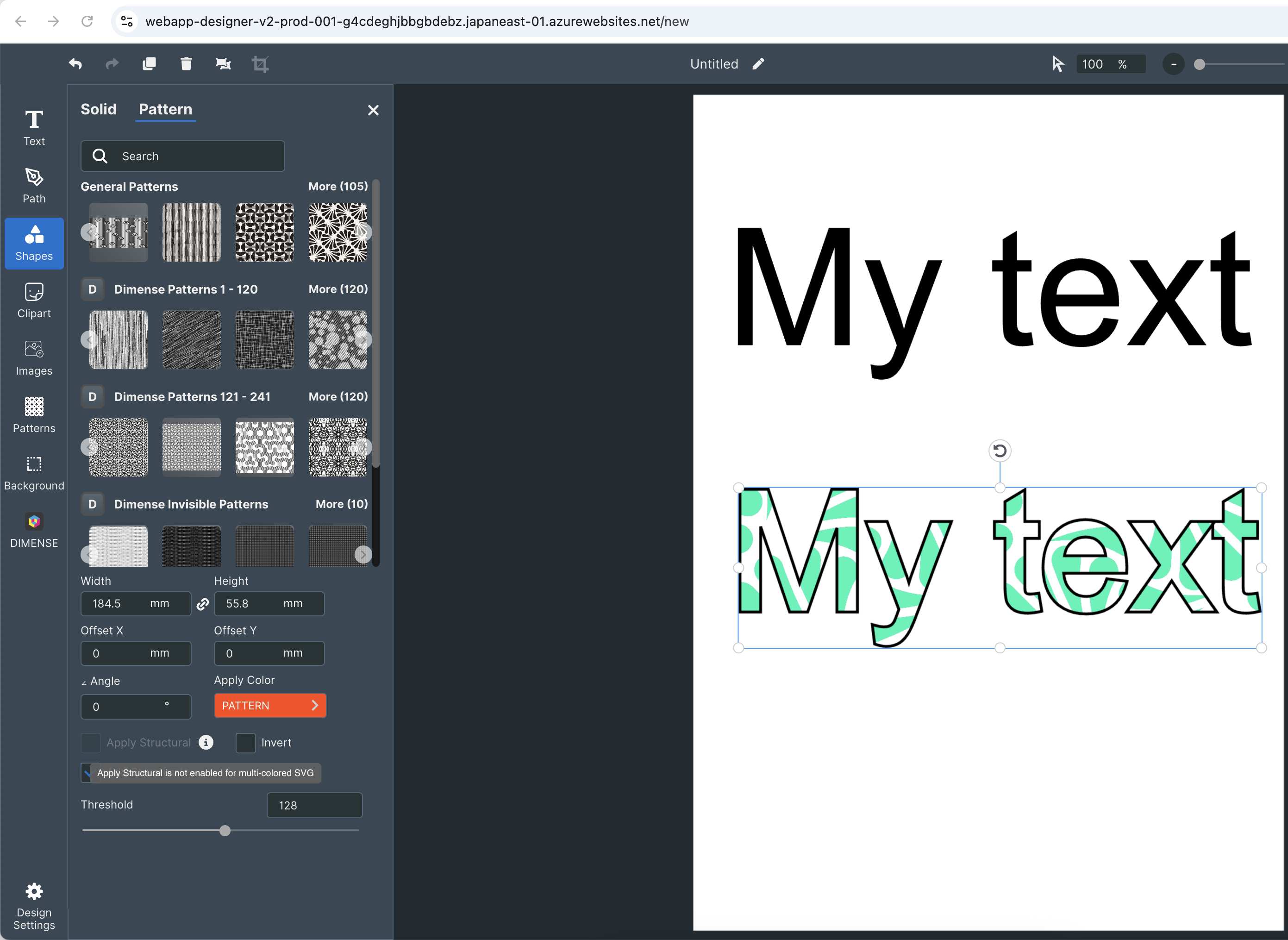Toggle the Apply Structural checkbox
1288x940 pixels.
(90, 743)
